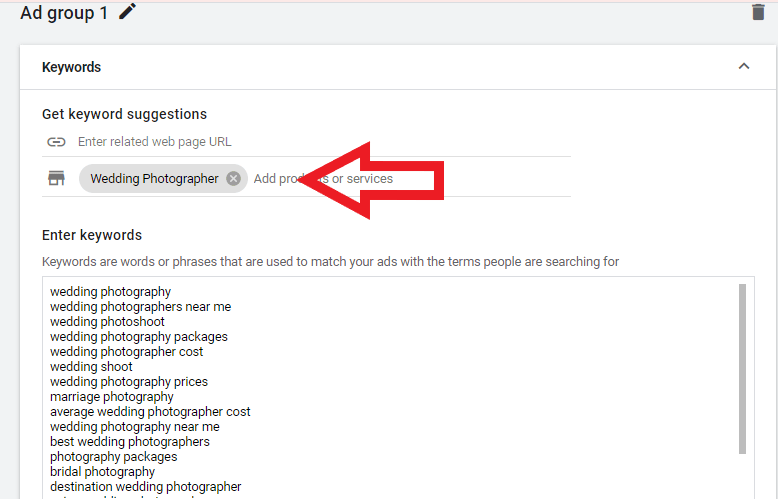778x499 pixels.
Task: Collapse the Keywords section using the chevron
Action: tap(743, 67)
